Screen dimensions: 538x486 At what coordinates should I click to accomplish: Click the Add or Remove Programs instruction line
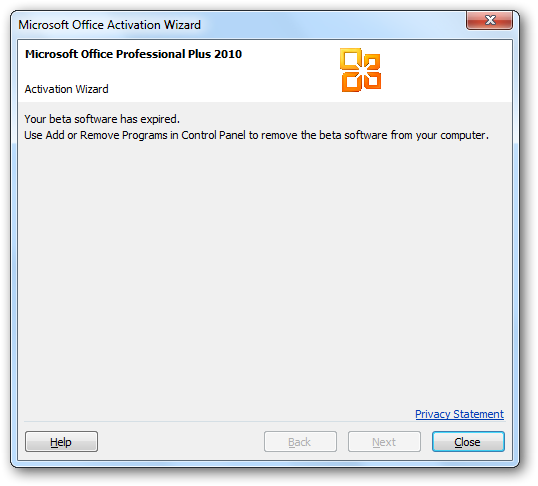pos(256,135)
